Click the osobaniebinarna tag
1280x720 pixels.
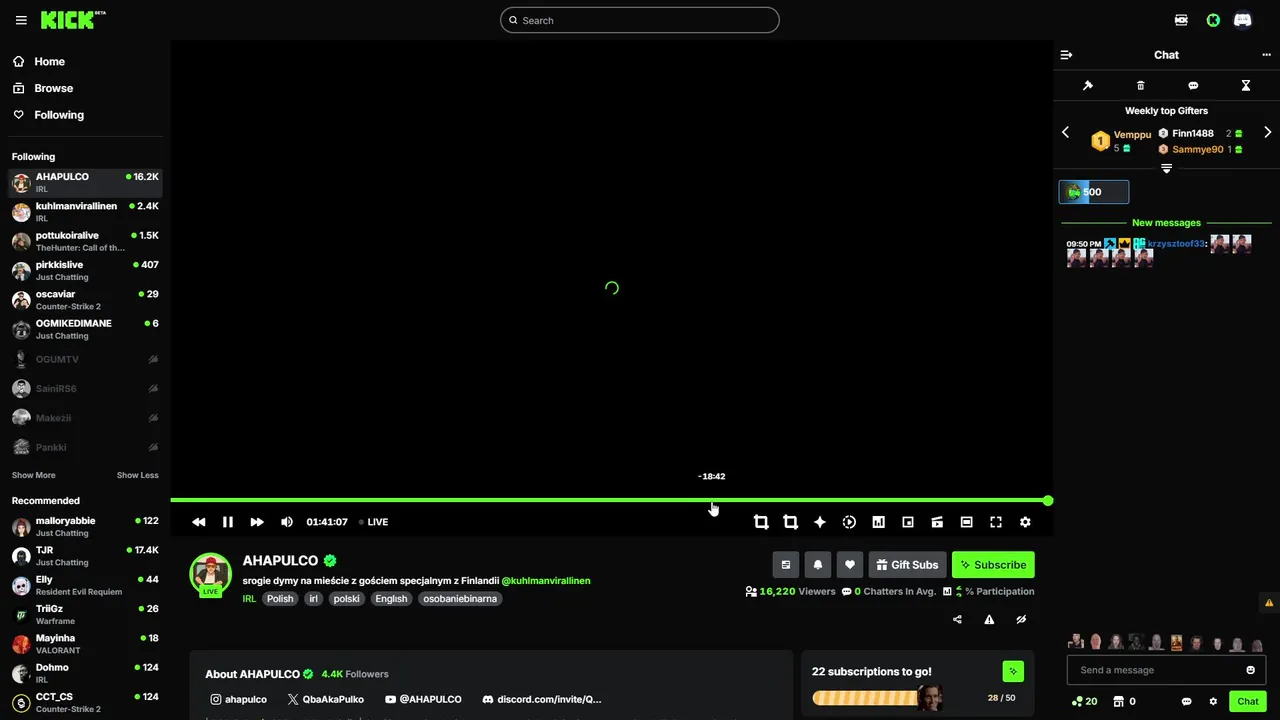(460, 599)
